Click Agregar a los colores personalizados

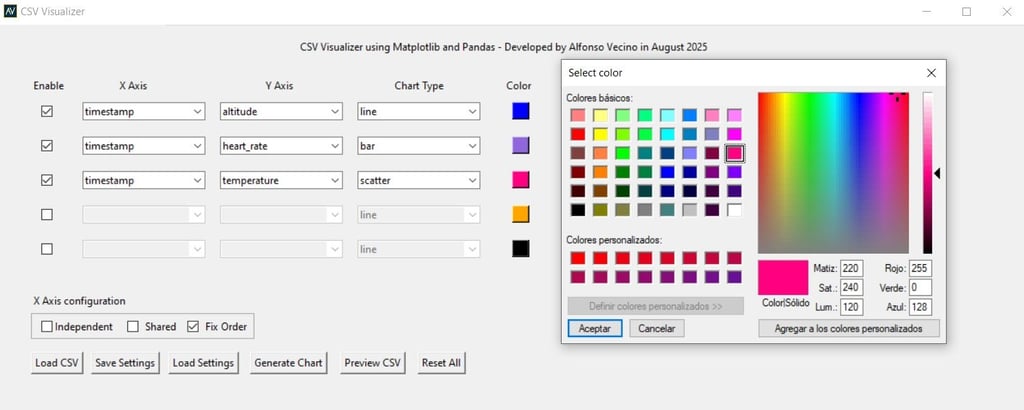click(848, 328)
